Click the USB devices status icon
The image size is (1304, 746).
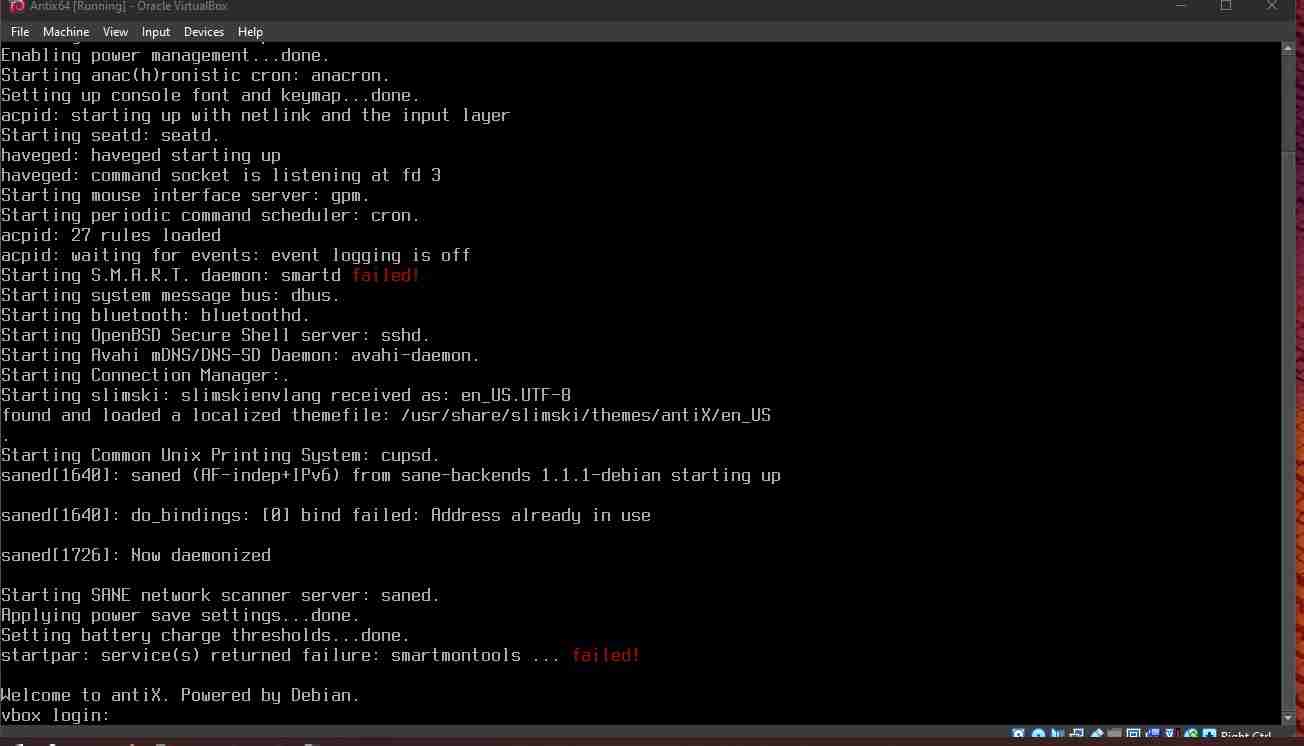point(1096,737)
